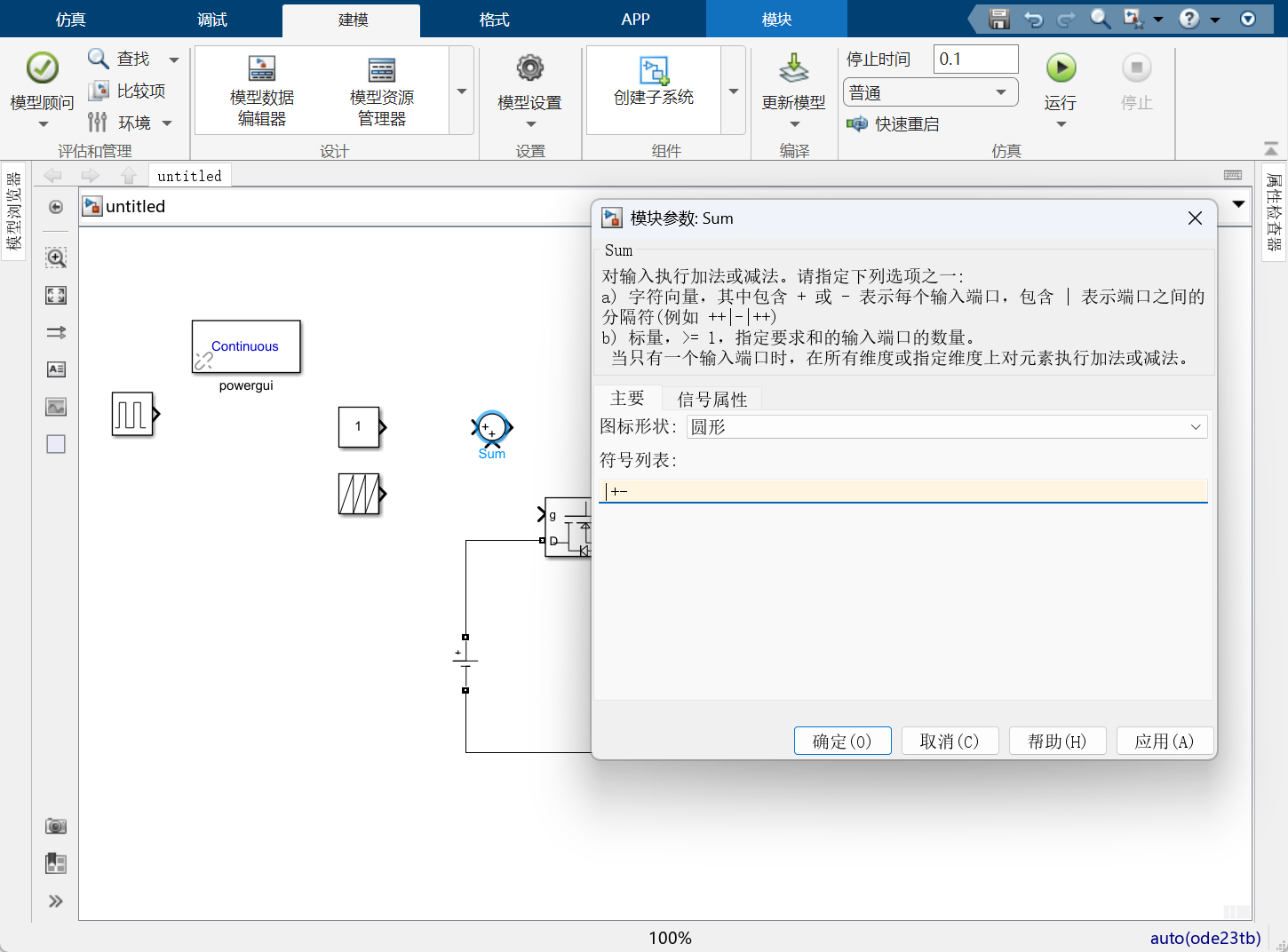
Task: Open the Model Advisor (模型顾问) icon
Action: click(42, 68)
